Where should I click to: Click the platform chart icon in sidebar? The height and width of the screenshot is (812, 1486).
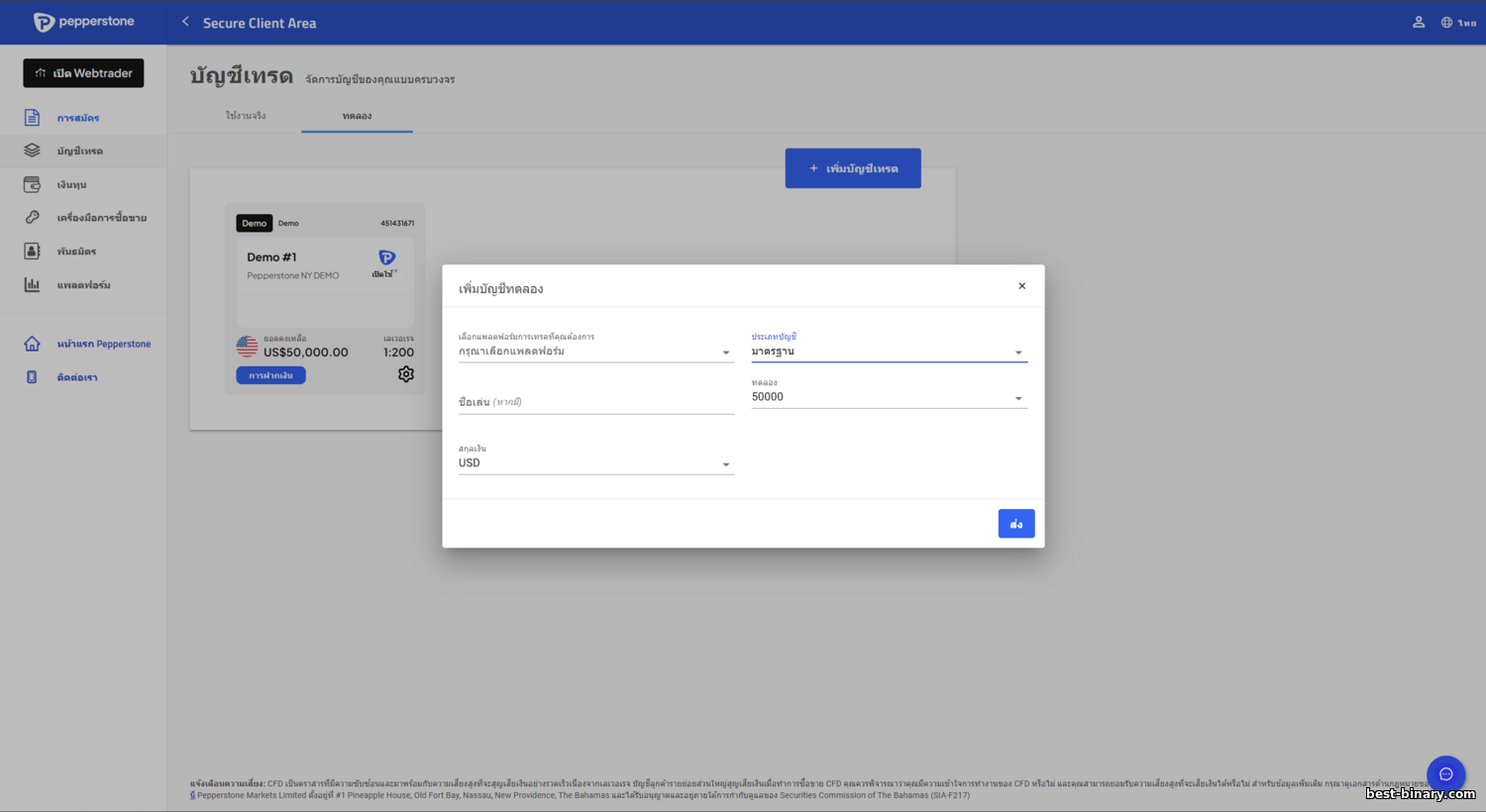[x=33, y=285]
